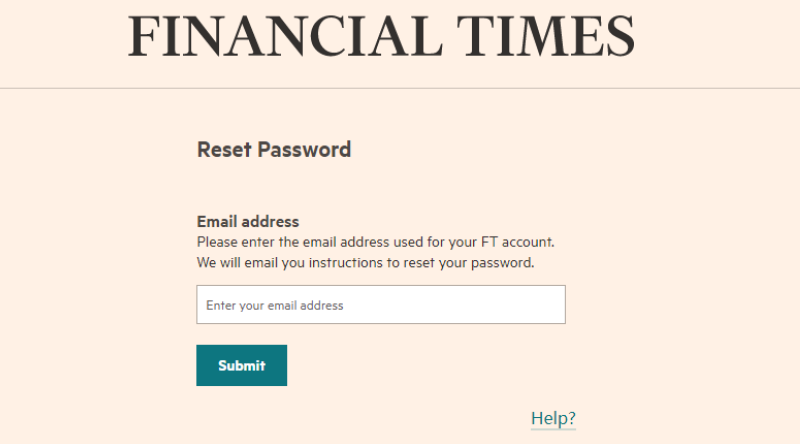
Task: Click the Reset Password heading
Action: pyautogui.click(x=274, y=150)
